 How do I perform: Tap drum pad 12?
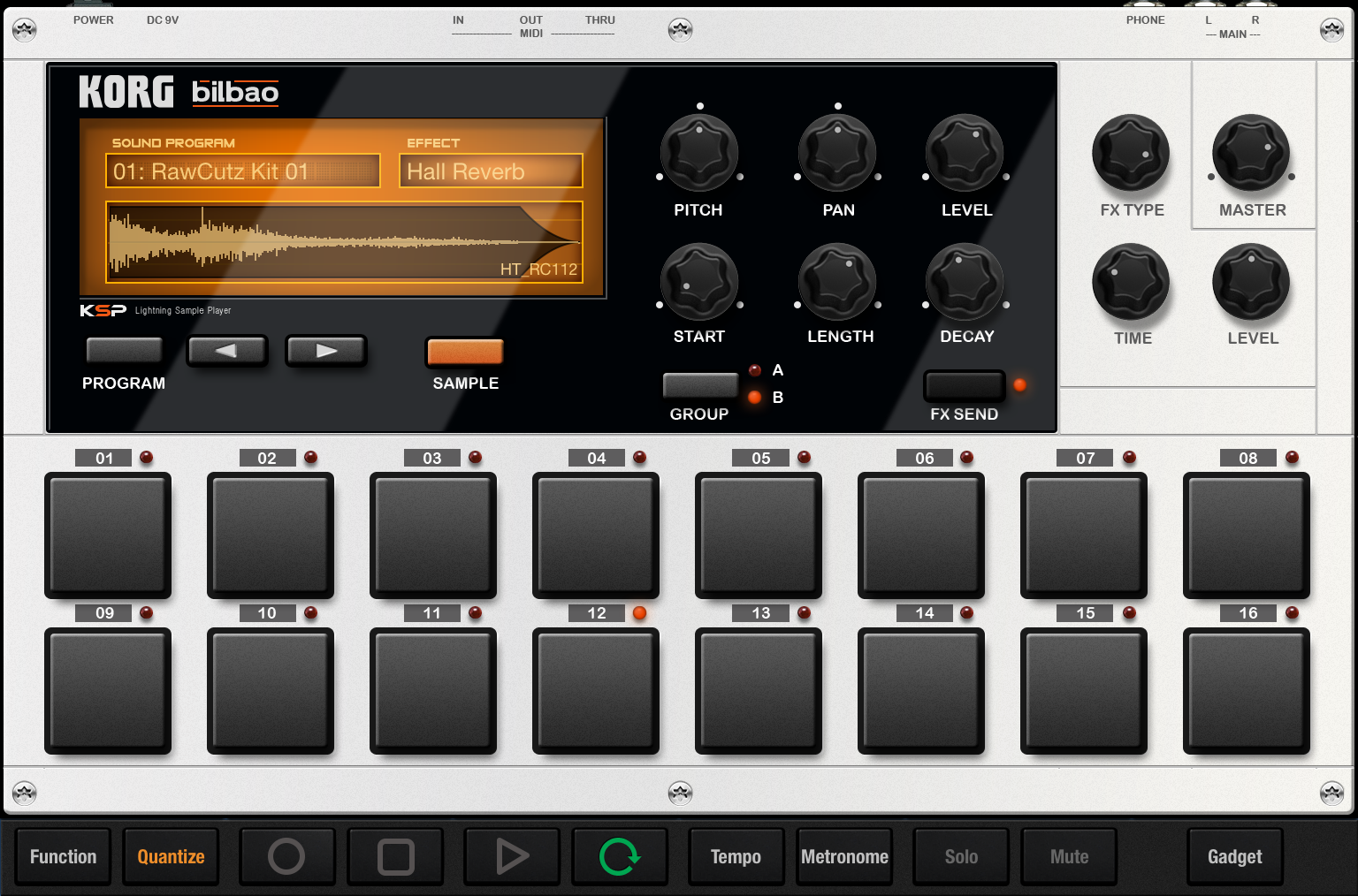(596, 690)
